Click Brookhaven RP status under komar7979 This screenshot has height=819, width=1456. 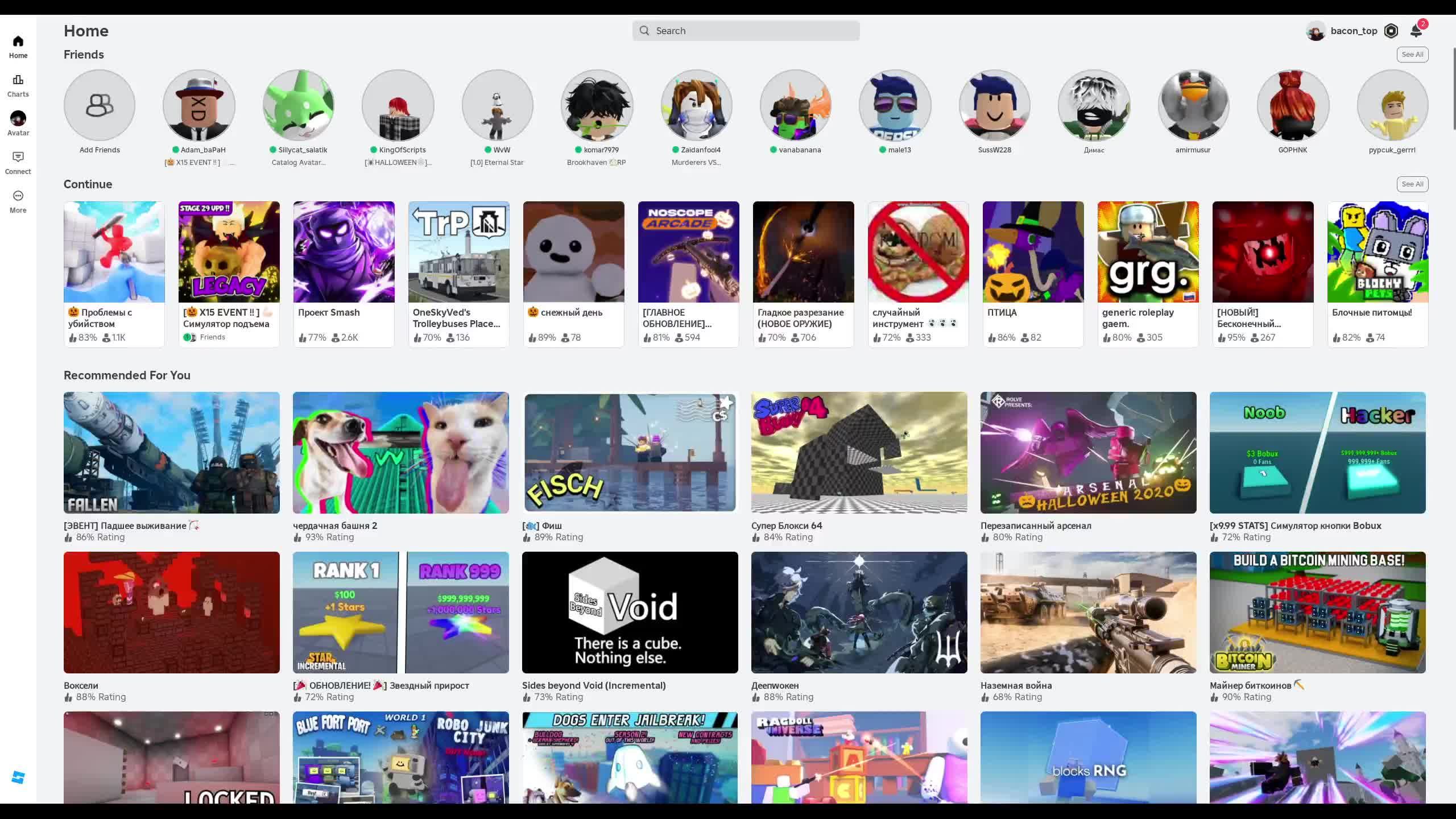pyautogui.click(x=597, y=163)
